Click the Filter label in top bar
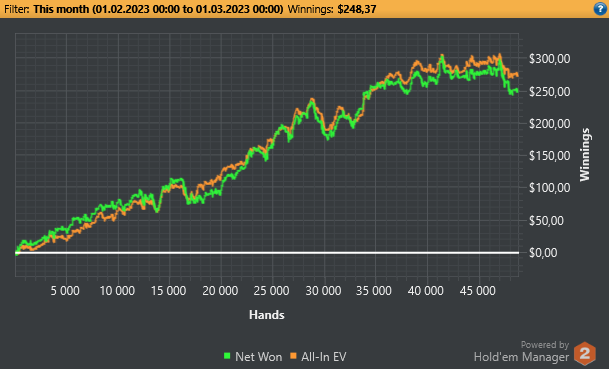609x369 pixels. (x=17, y=9)
